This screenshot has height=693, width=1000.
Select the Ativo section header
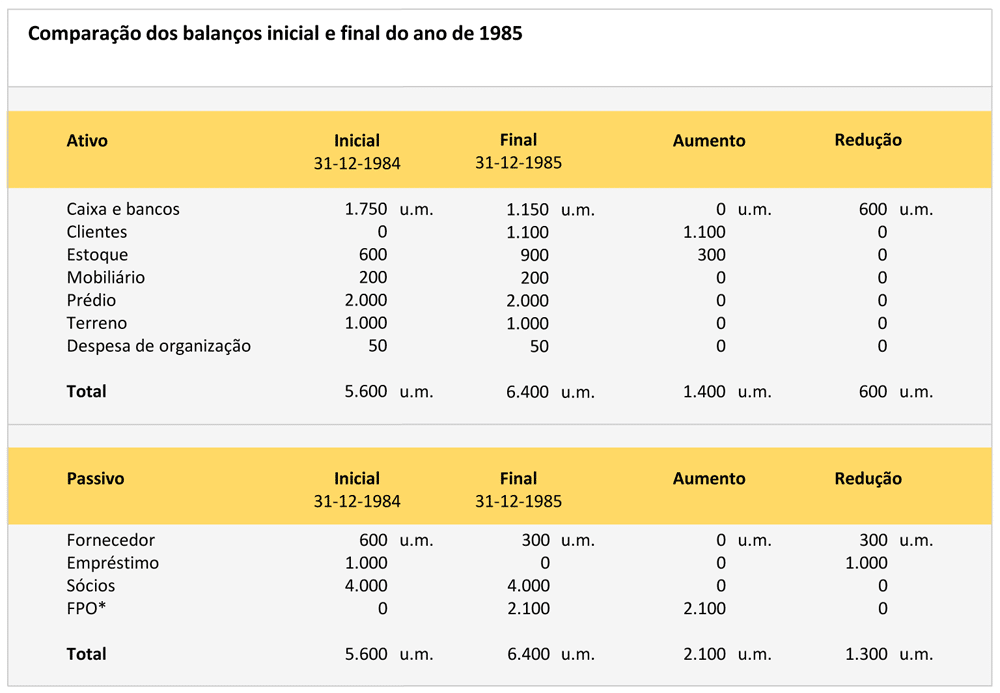87,141
